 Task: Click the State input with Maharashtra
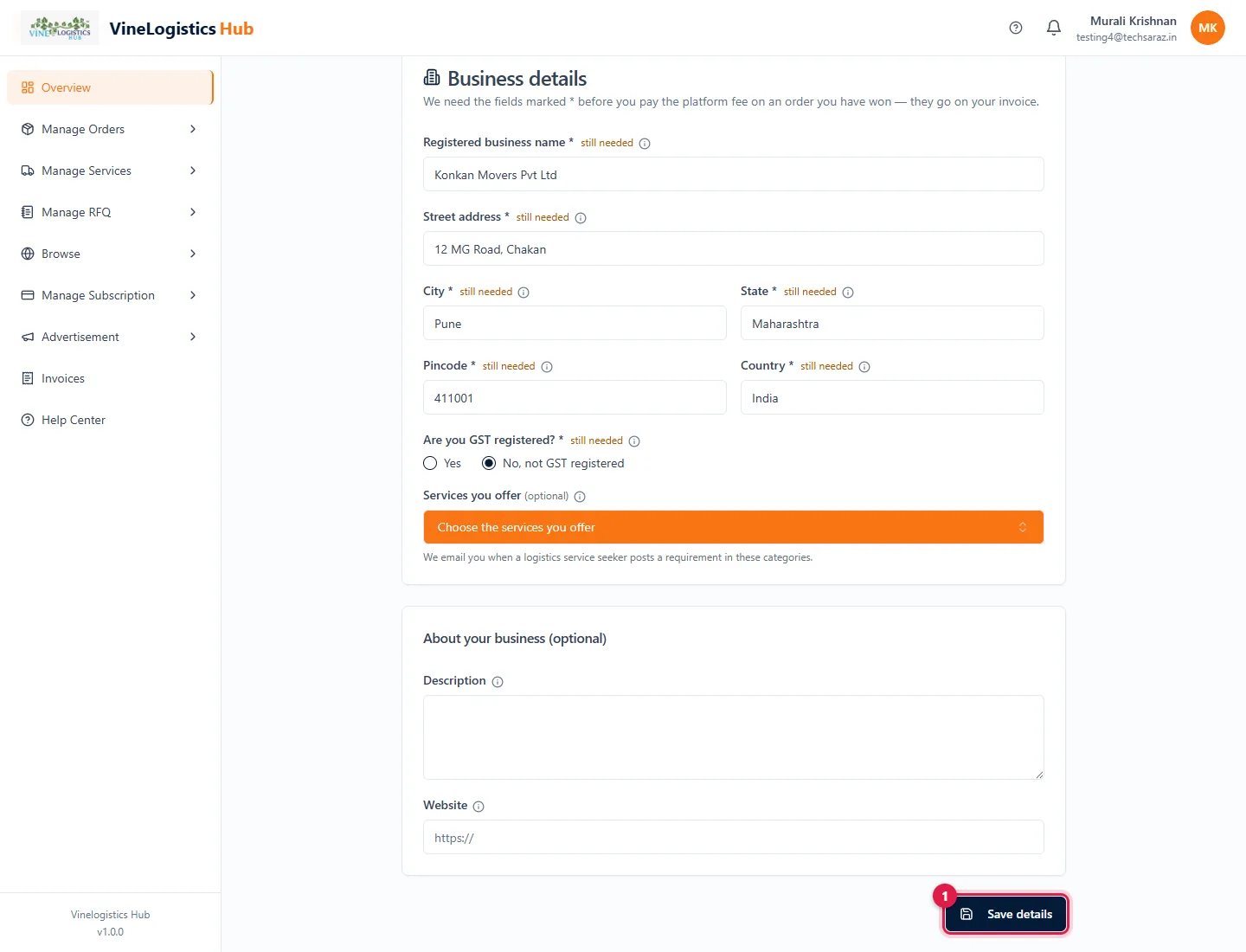(892, 323)
